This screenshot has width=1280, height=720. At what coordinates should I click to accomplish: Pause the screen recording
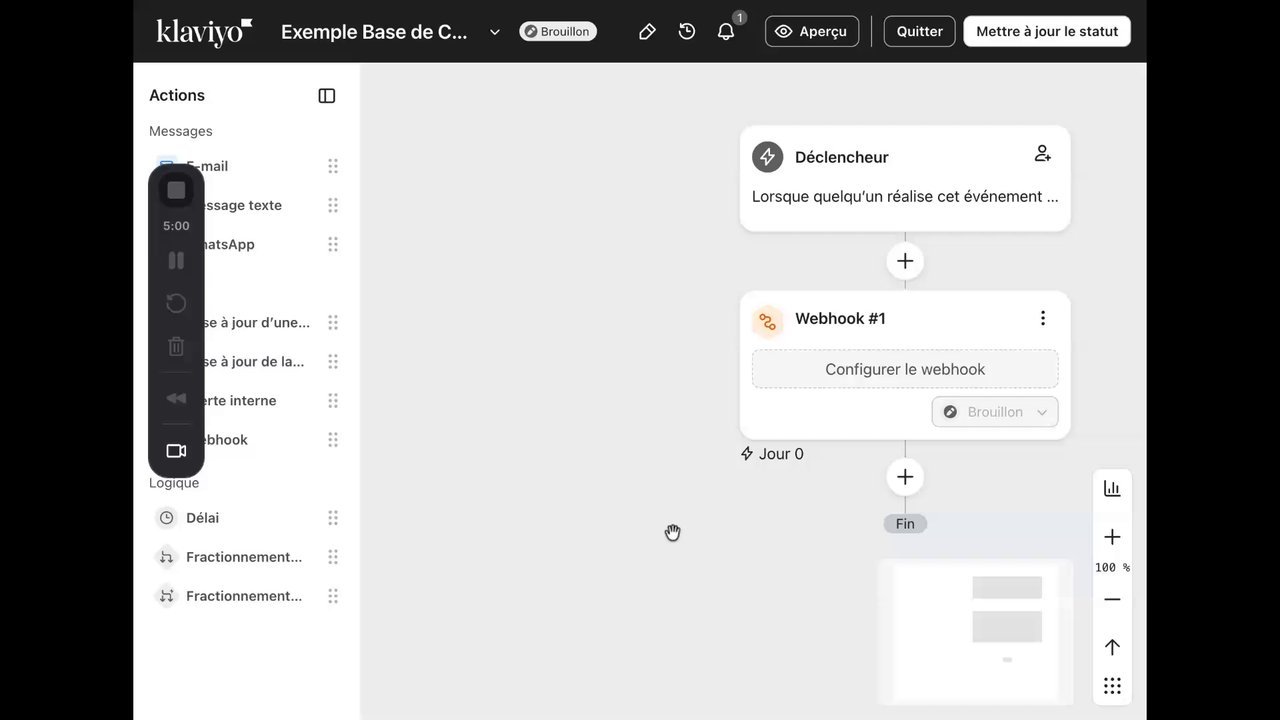[176, 261]
